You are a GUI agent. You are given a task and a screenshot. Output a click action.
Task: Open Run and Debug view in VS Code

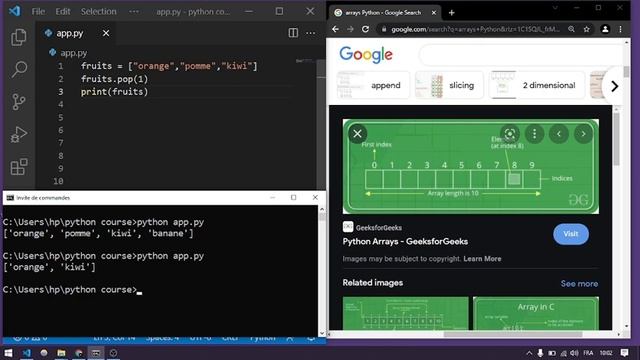coord(19,134)
